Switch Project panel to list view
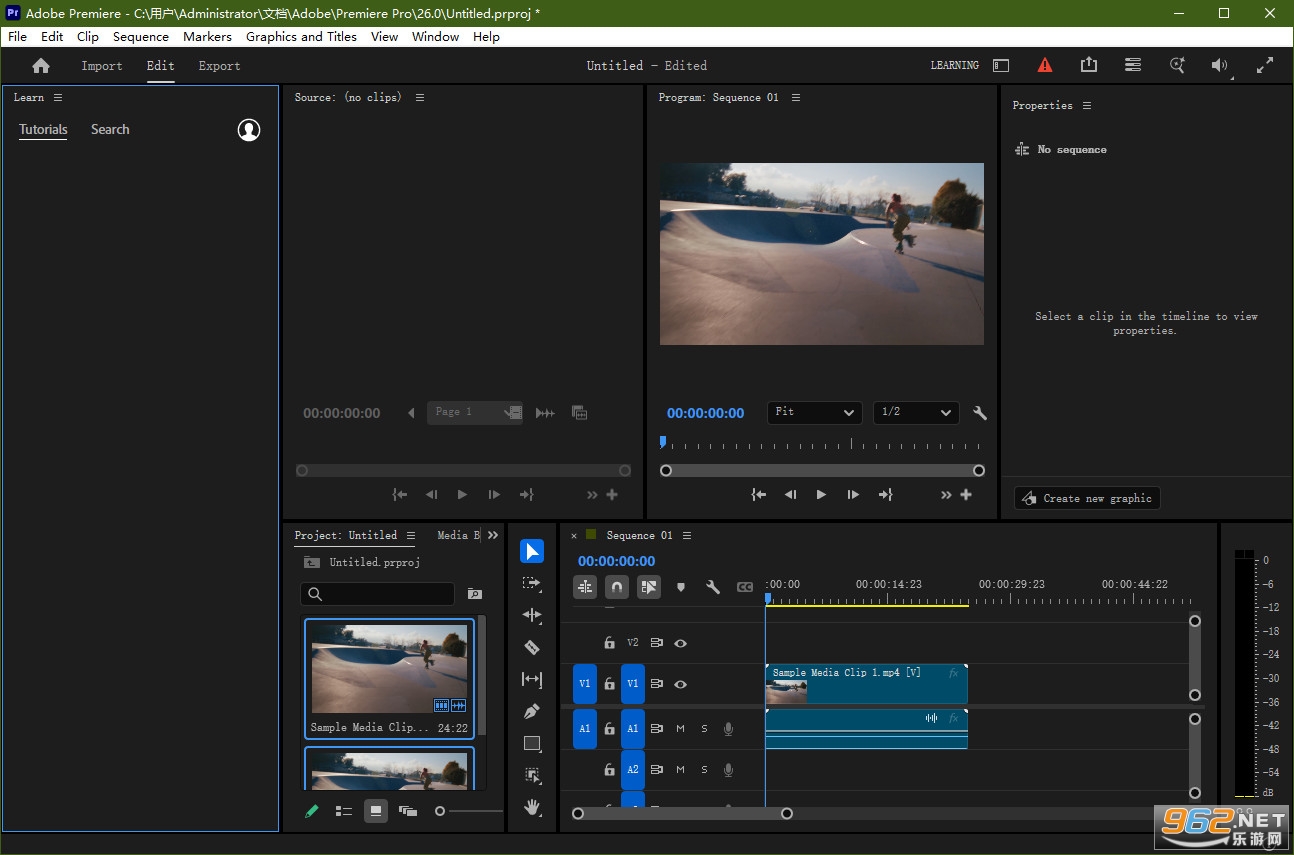The width and height of the screenshot is (1294, 855). 344,811
